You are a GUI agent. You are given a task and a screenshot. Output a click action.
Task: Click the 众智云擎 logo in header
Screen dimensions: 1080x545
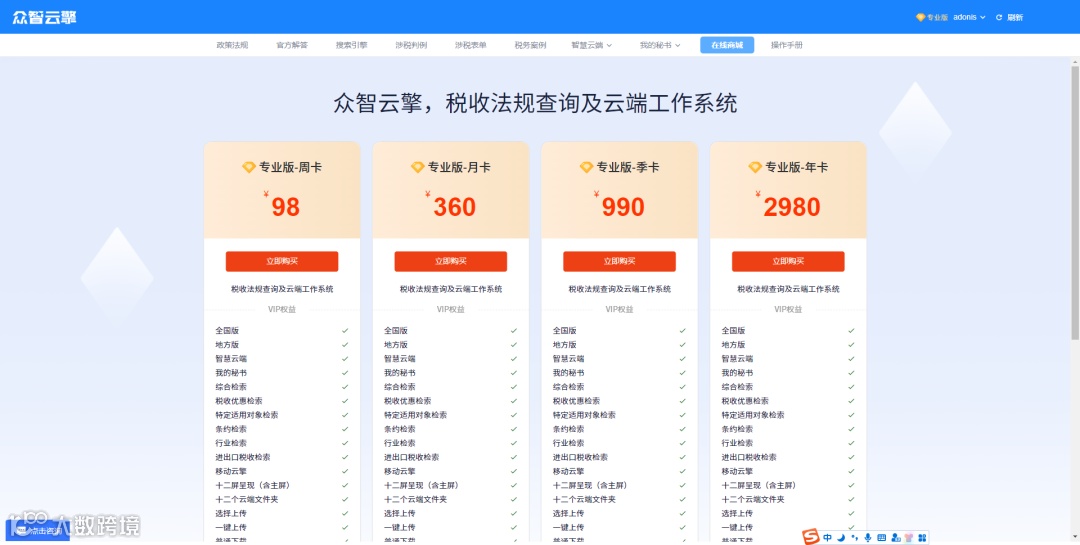pyautogui.click(x=44, y=17)
